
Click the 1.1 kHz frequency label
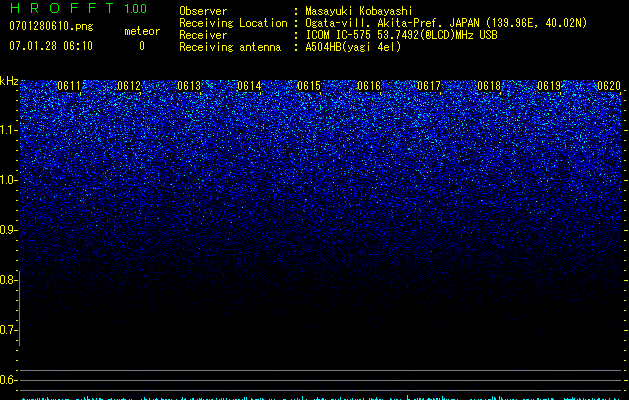[8, 130]
